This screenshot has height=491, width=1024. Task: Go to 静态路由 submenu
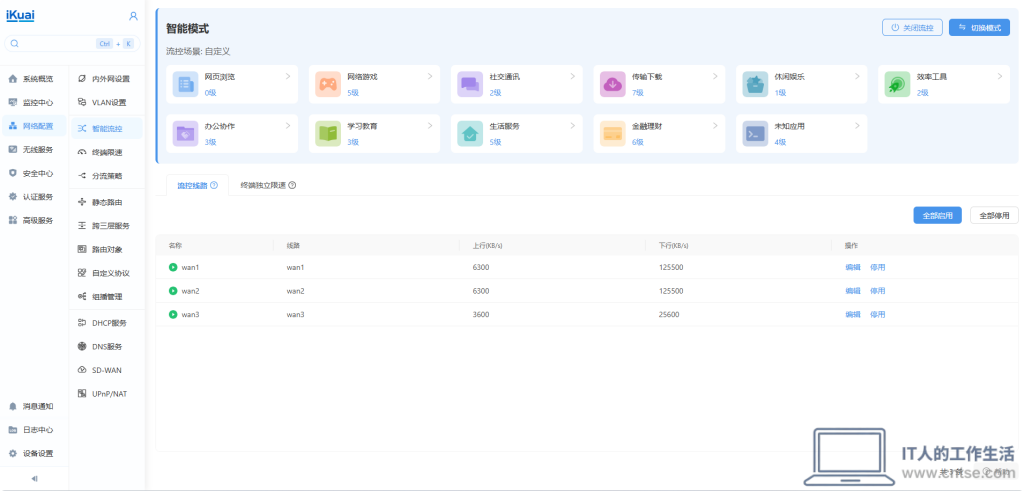click(x=107, y=202)
